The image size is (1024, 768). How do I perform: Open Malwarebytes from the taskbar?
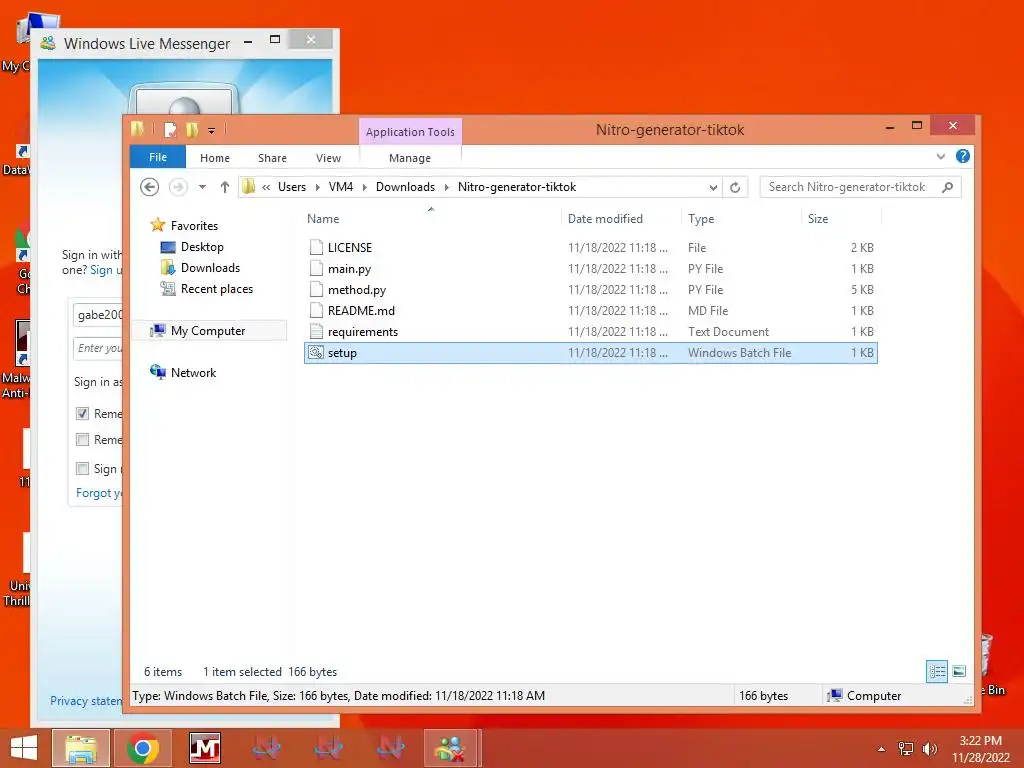204,748
